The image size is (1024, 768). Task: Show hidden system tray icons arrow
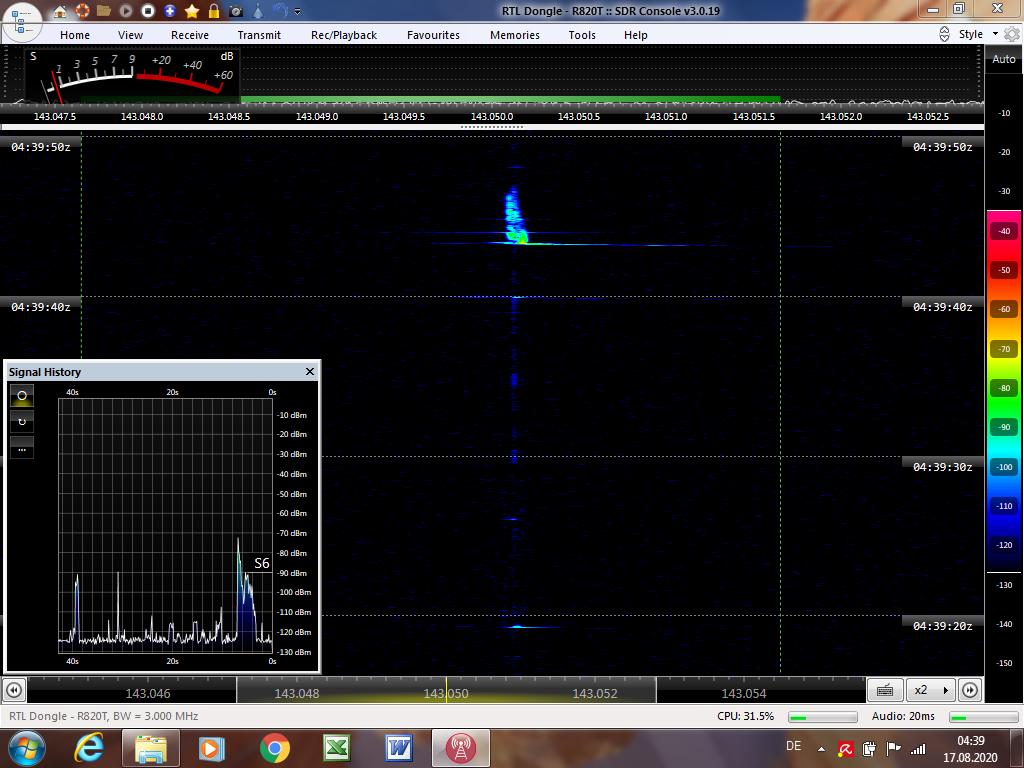822,748
